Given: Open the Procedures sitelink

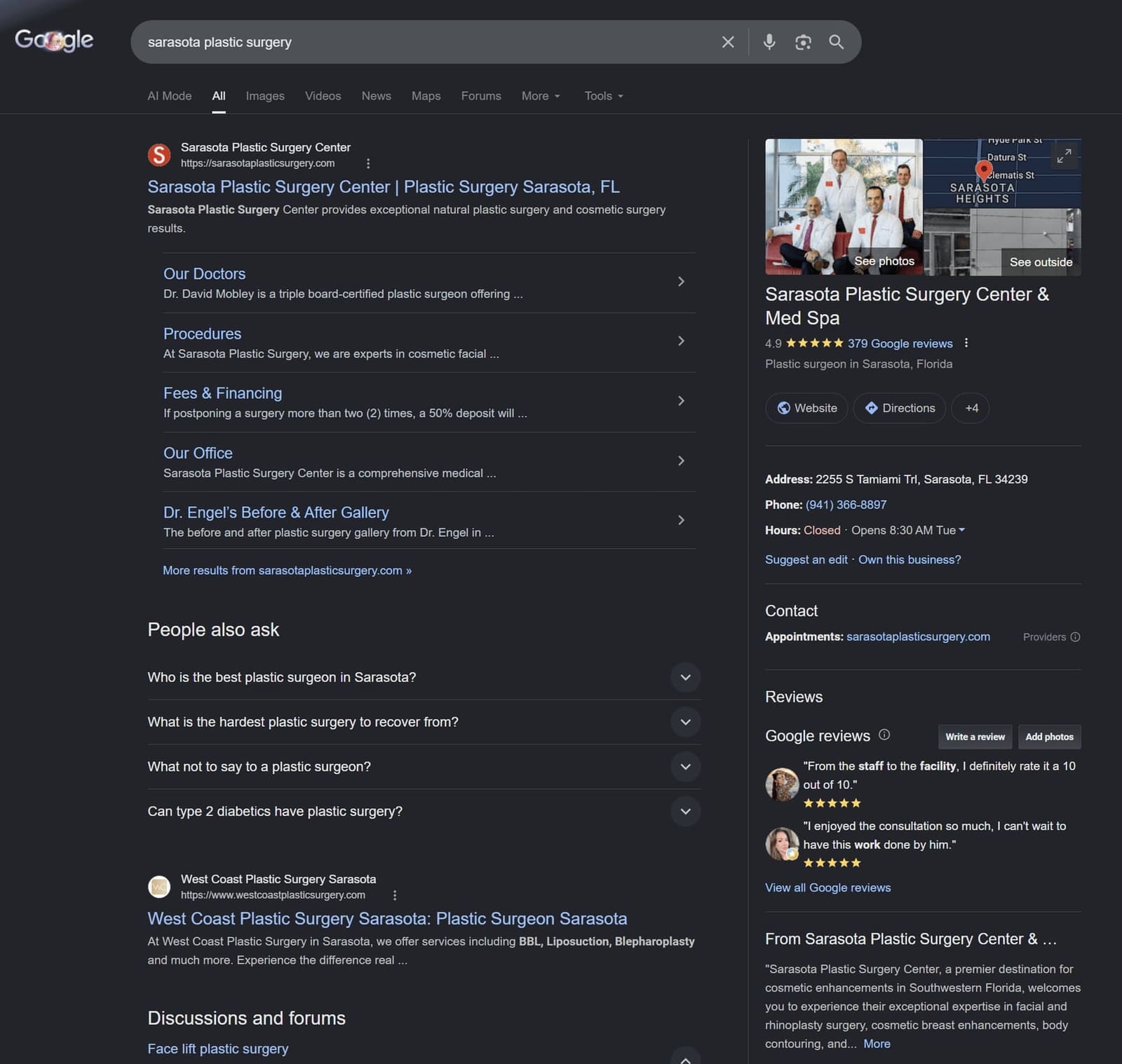Looking at the screenshot, I should click(203, 334).
